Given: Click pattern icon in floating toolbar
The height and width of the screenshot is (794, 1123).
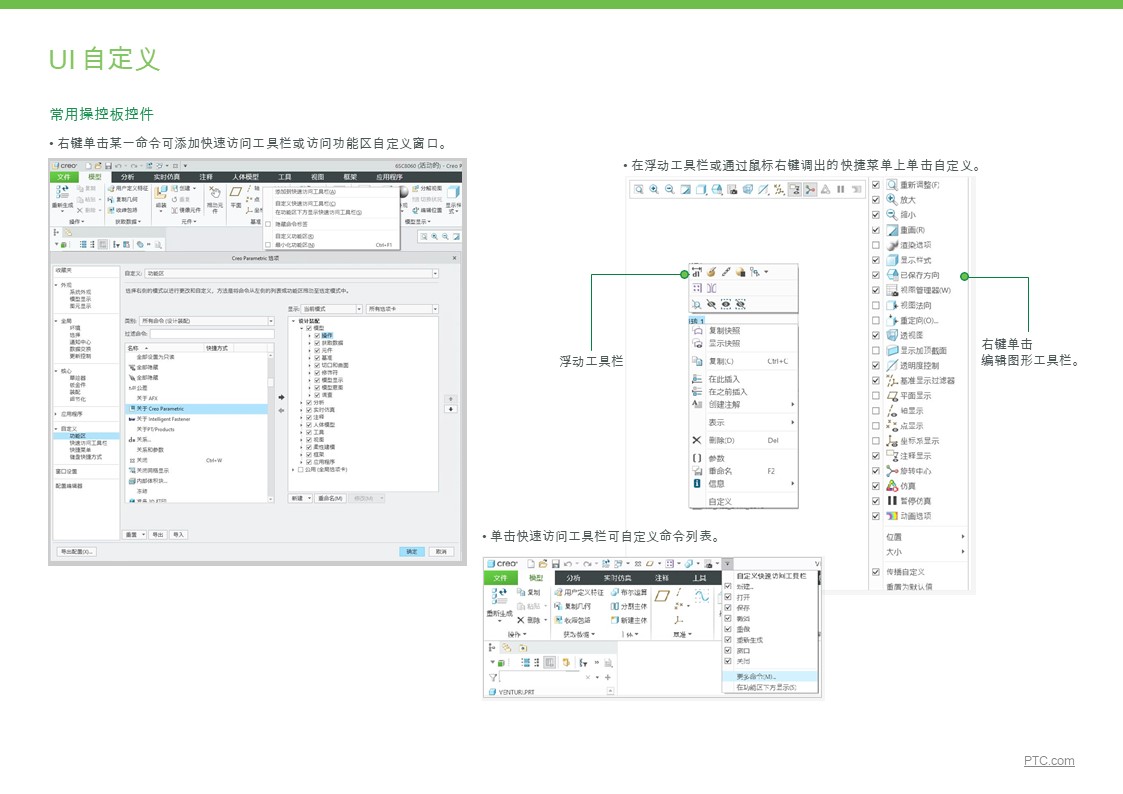Looking at the screenshot, I should pyautogui.click(x=696, y=288).
